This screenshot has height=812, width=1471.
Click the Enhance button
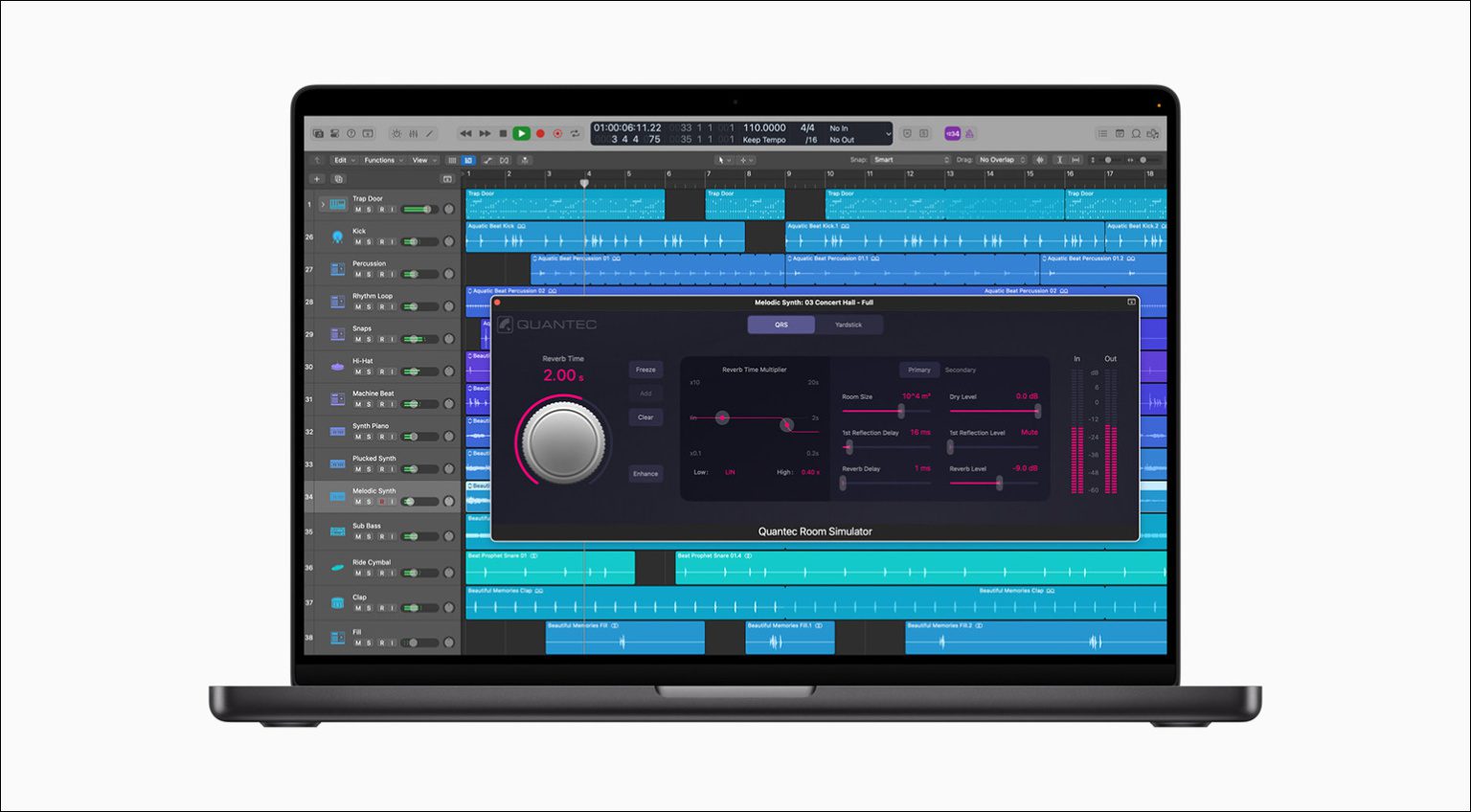coord(645,473)
